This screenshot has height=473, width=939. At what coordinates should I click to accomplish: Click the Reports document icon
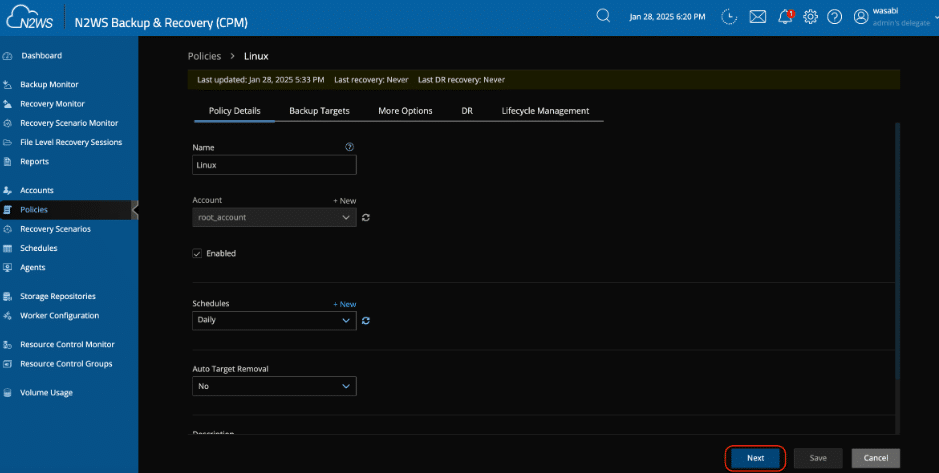[8, 162]
